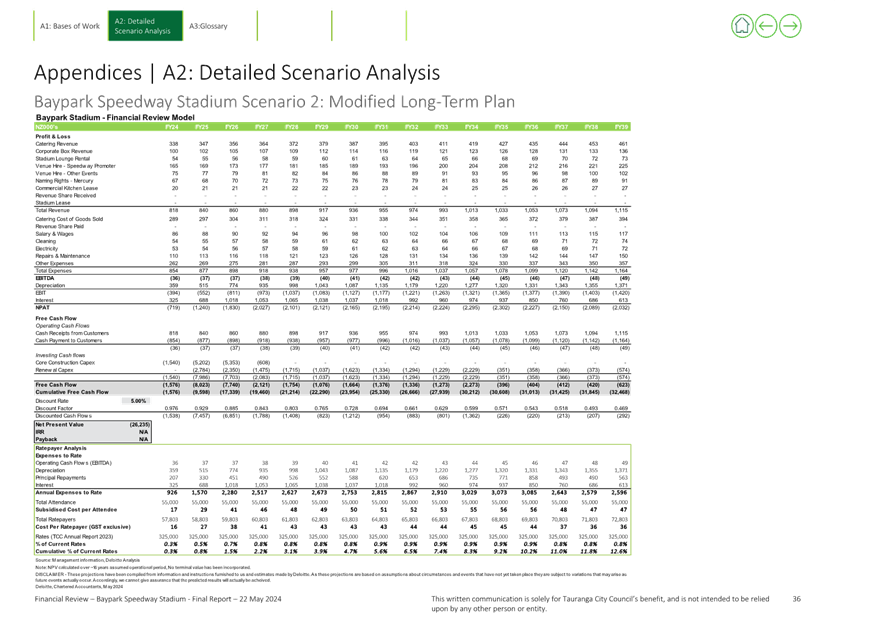Click the 'Cleaning' row label
This screenshot has height=626, width=885.
click(x=46, y=241)
